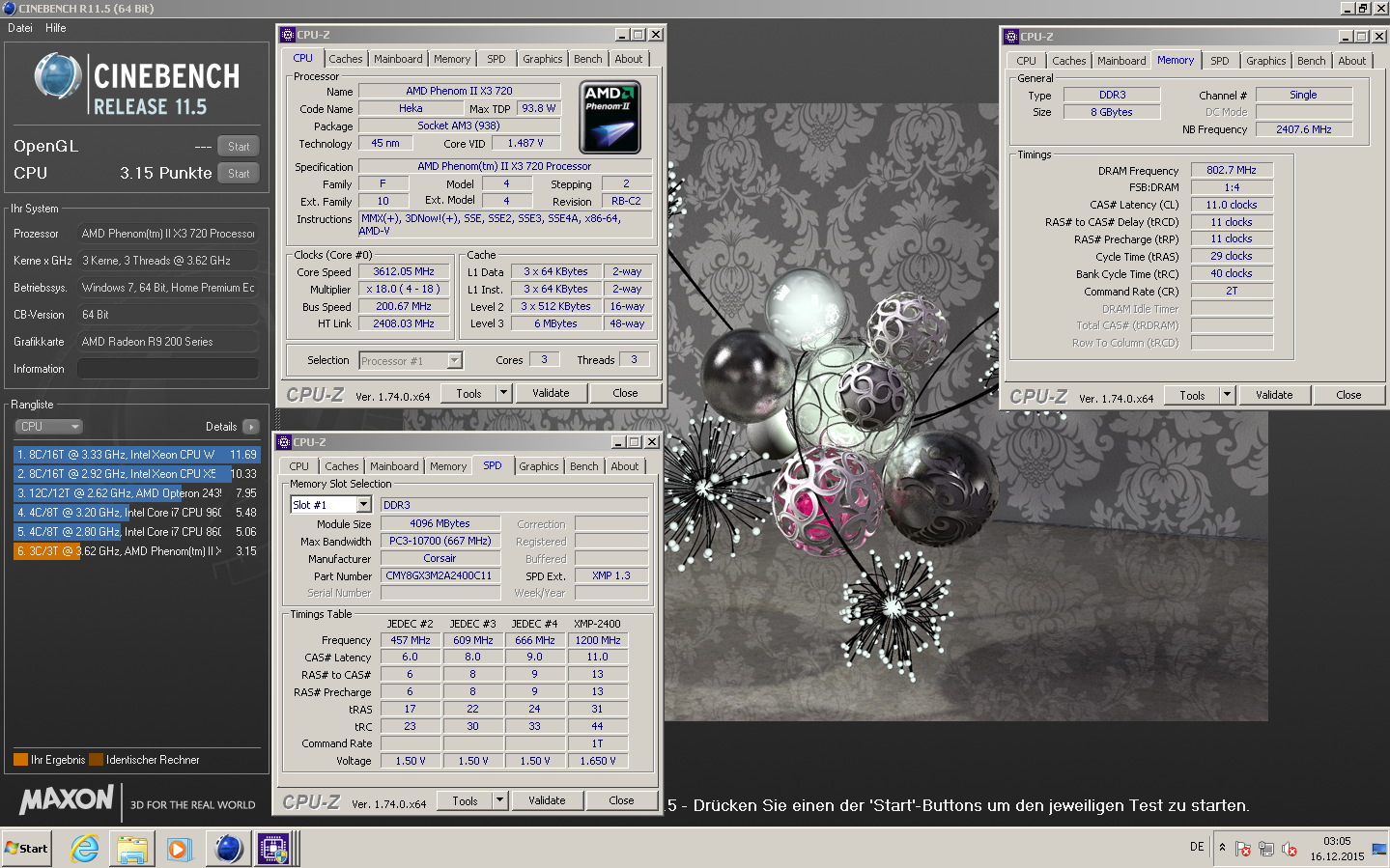1390x868 pixels.
Task: Open Action Center flag tray icon
Action: pyautogui.click(x=1243, y=849)
